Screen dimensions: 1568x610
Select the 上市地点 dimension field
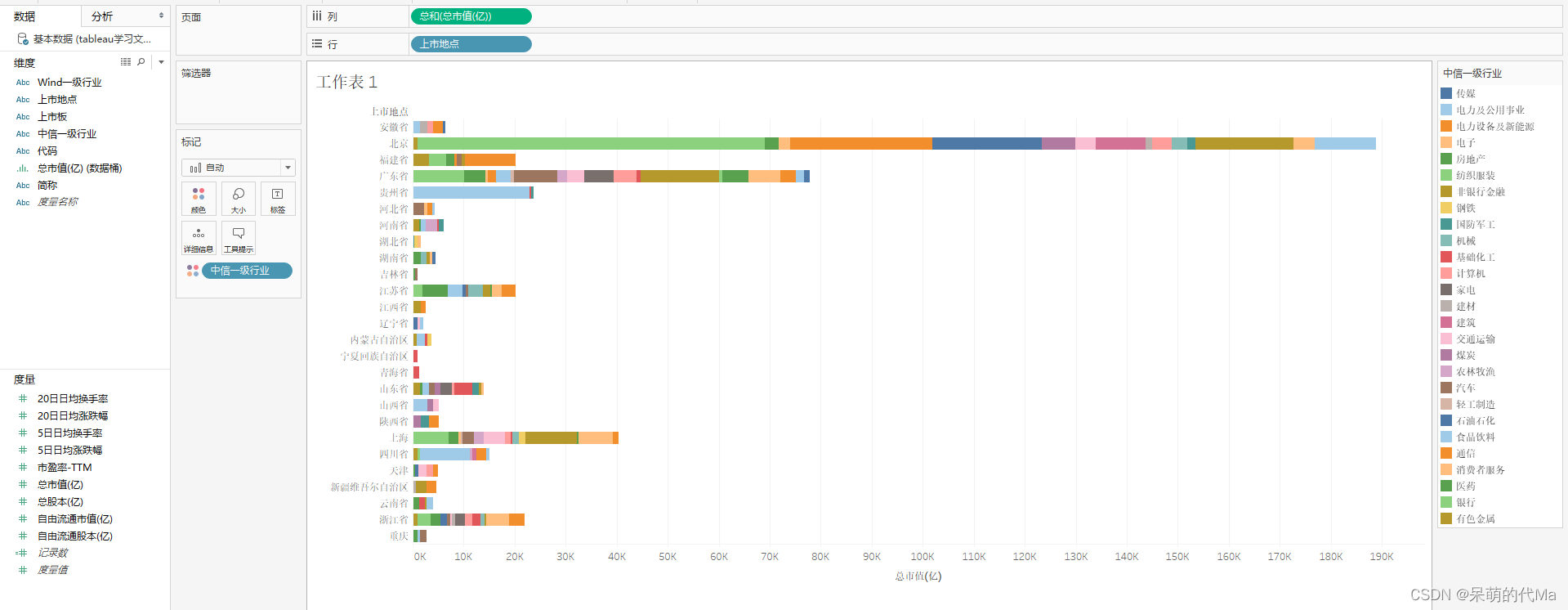(x=57, y=100)
